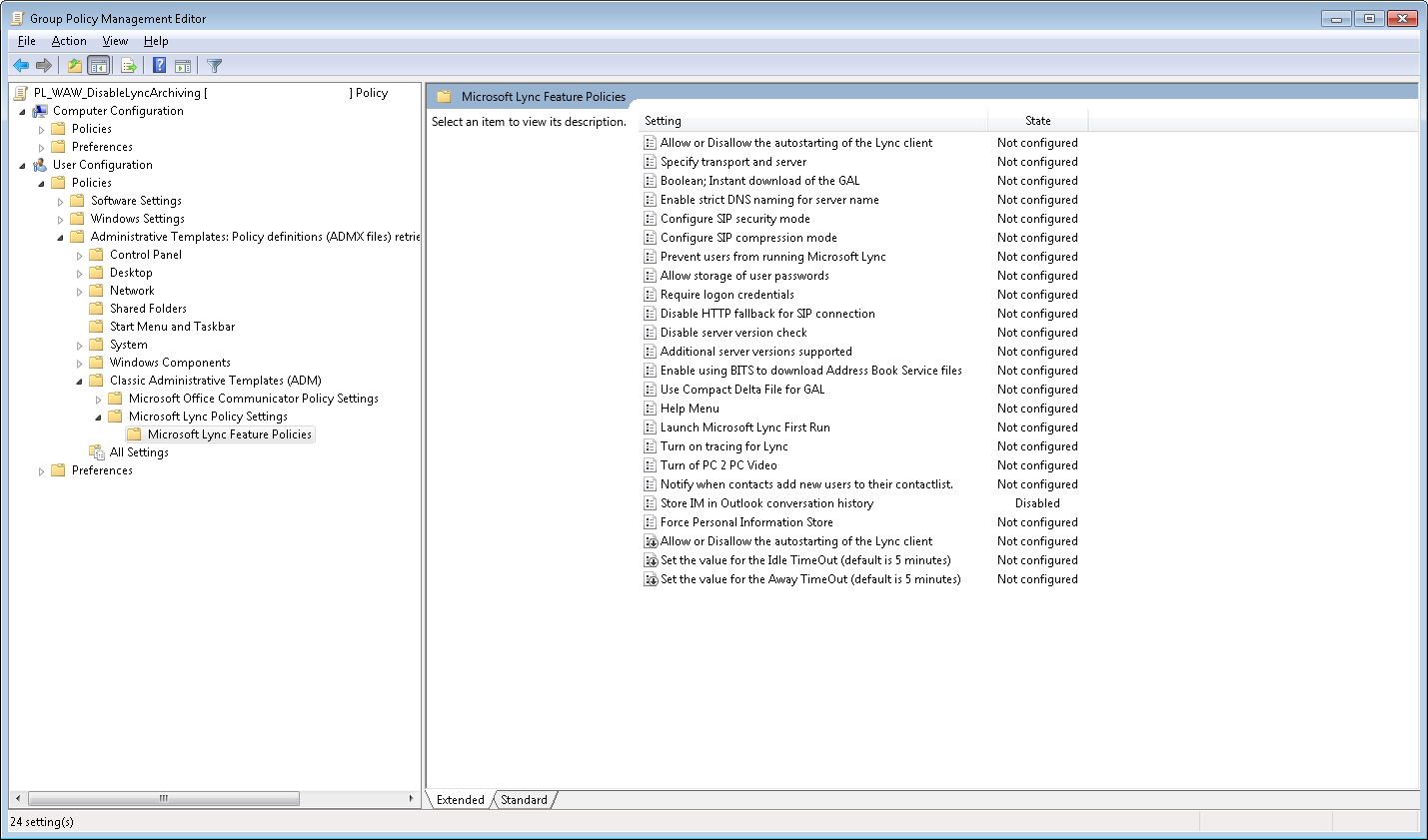Image resolution: width=1428 pixels, height=840 pixels.
Task: Collapse the Administrative Templates node
Action: coord(60,238)
